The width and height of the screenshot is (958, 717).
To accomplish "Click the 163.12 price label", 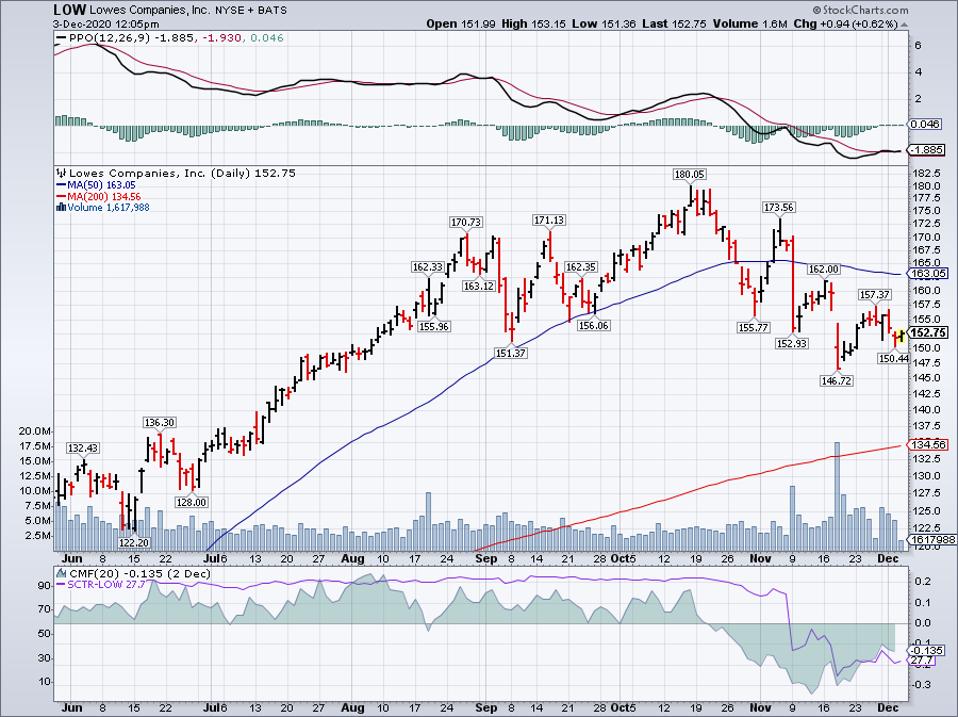I will tap(478, 286).
